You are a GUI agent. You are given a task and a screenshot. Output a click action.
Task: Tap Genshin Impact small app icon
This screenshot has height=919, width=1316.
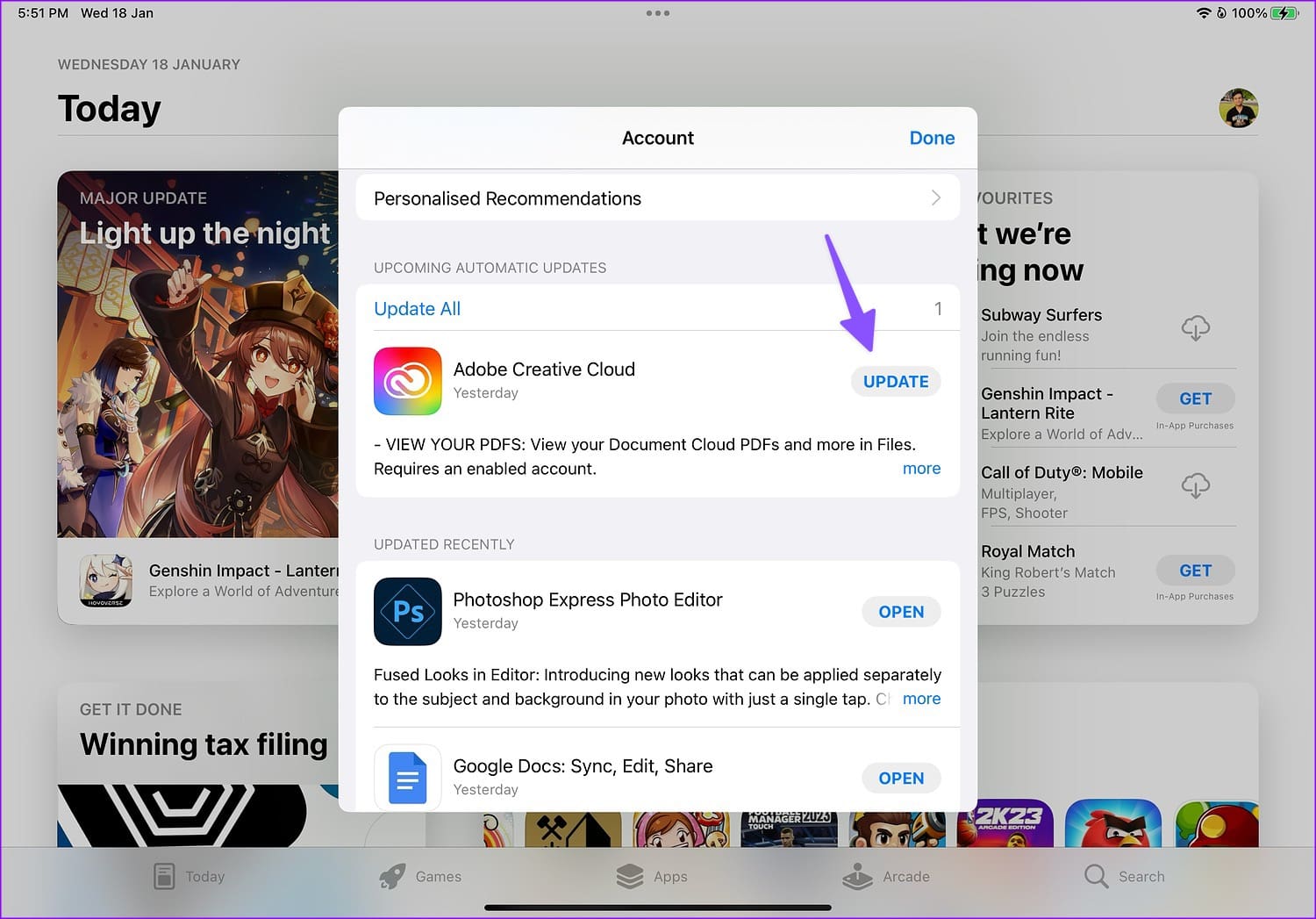click(x=106, y=580)
